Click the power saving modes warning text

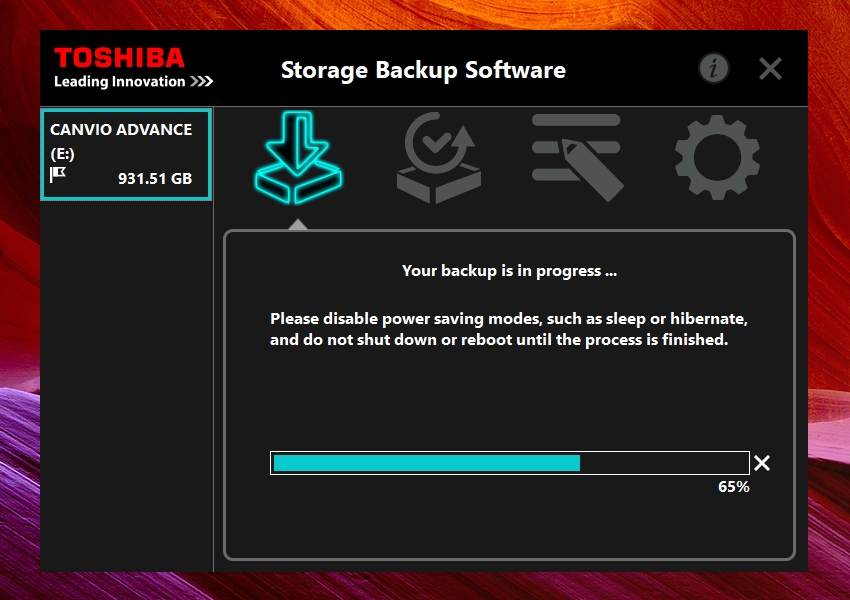point(509,329)
